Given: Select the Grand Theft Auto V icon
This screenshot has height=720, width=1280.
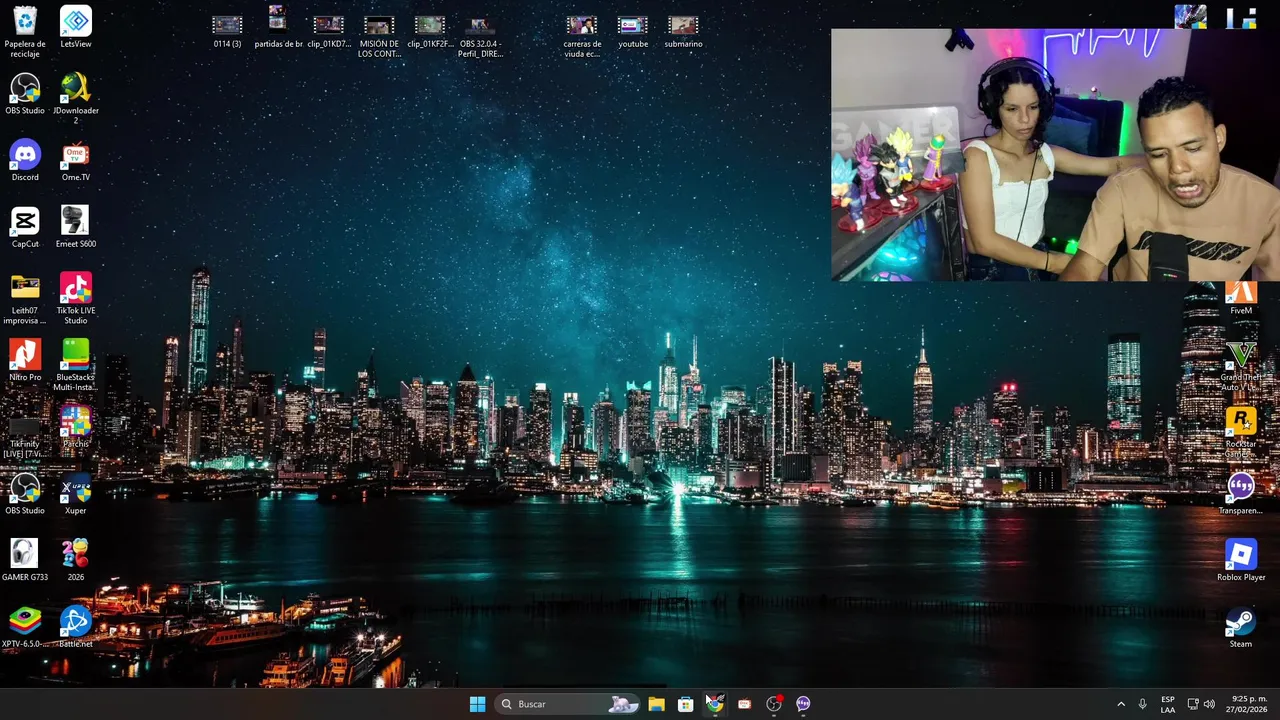Looking at the screenshot, I should pos(1241,366).
